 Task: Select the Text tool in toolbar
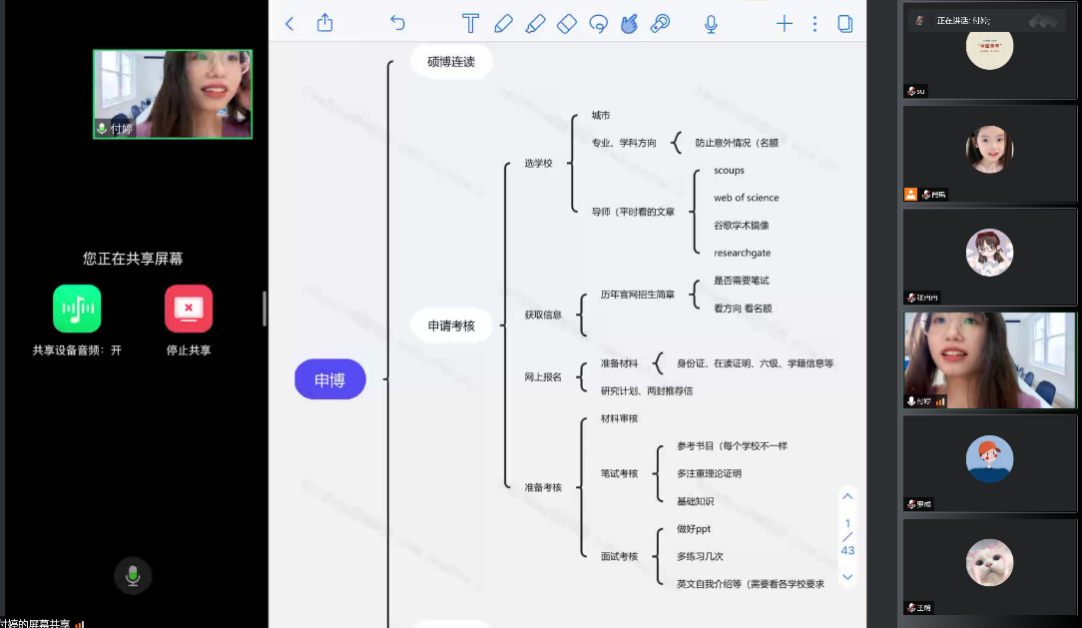[470, 24]
